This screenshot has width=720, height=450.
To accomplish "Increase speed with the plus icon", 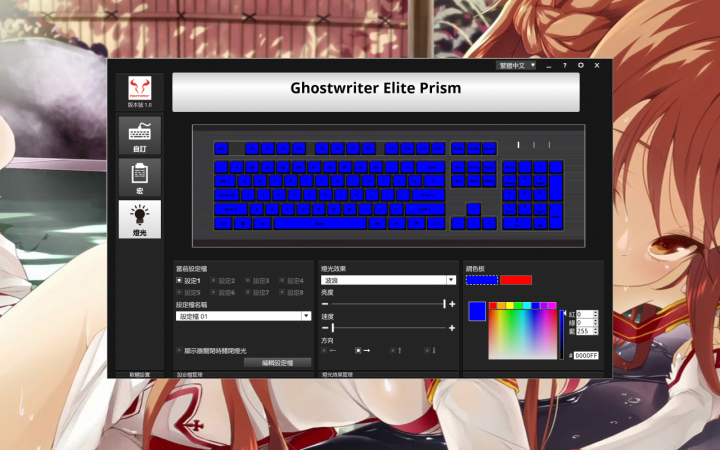I will (x=452, y=328).
